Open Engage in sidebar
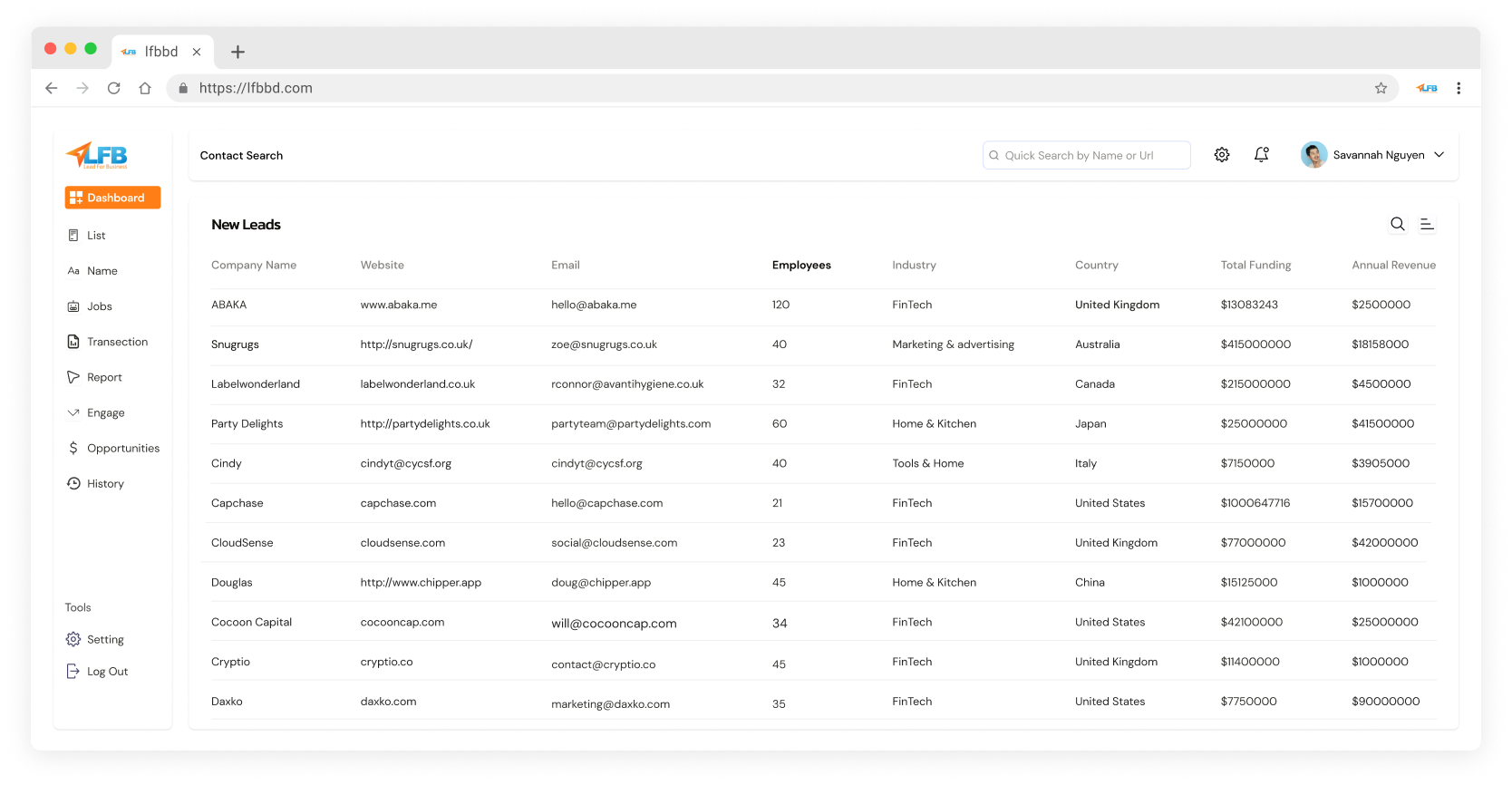Image resolution: width=1512 pixels, height=785 pixels. (x=106, y=412)
